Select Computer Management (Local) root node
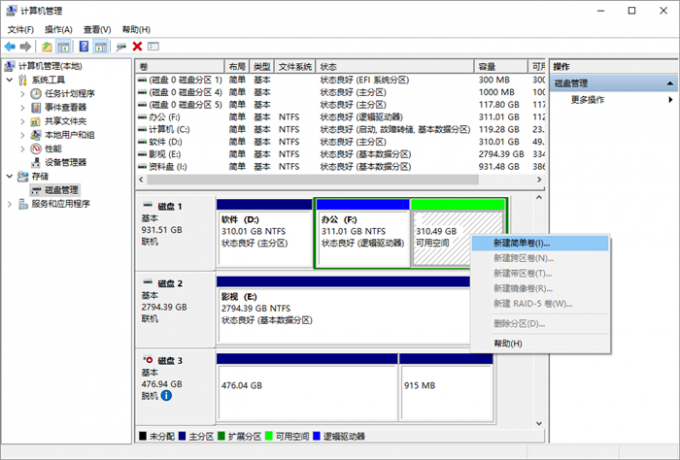This screenshot has width=680, height=460. [x=43, y=66]
